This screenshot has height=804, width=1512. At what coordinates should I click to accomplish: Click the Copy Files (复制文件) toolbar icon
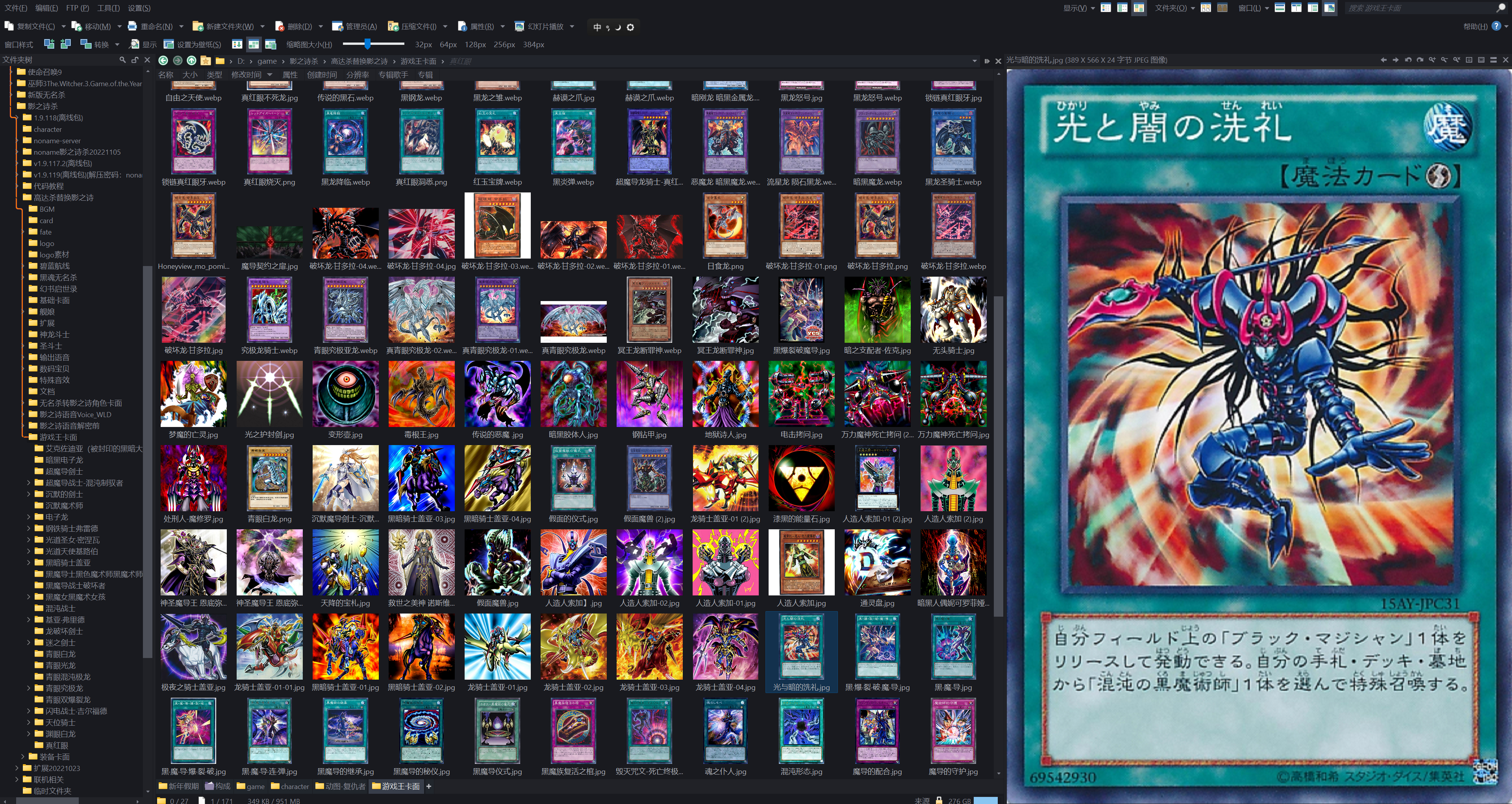point(9,26)
